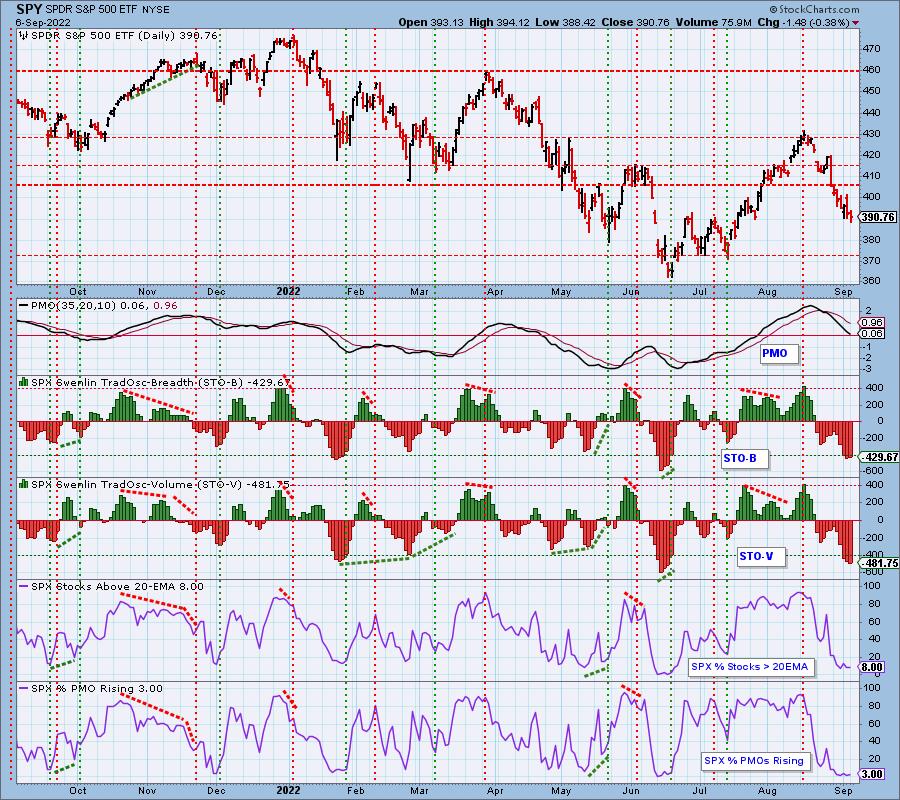Click the 3.00 axis tag on PMO Rising panel

pyautogui.click(x=872, y=774)
